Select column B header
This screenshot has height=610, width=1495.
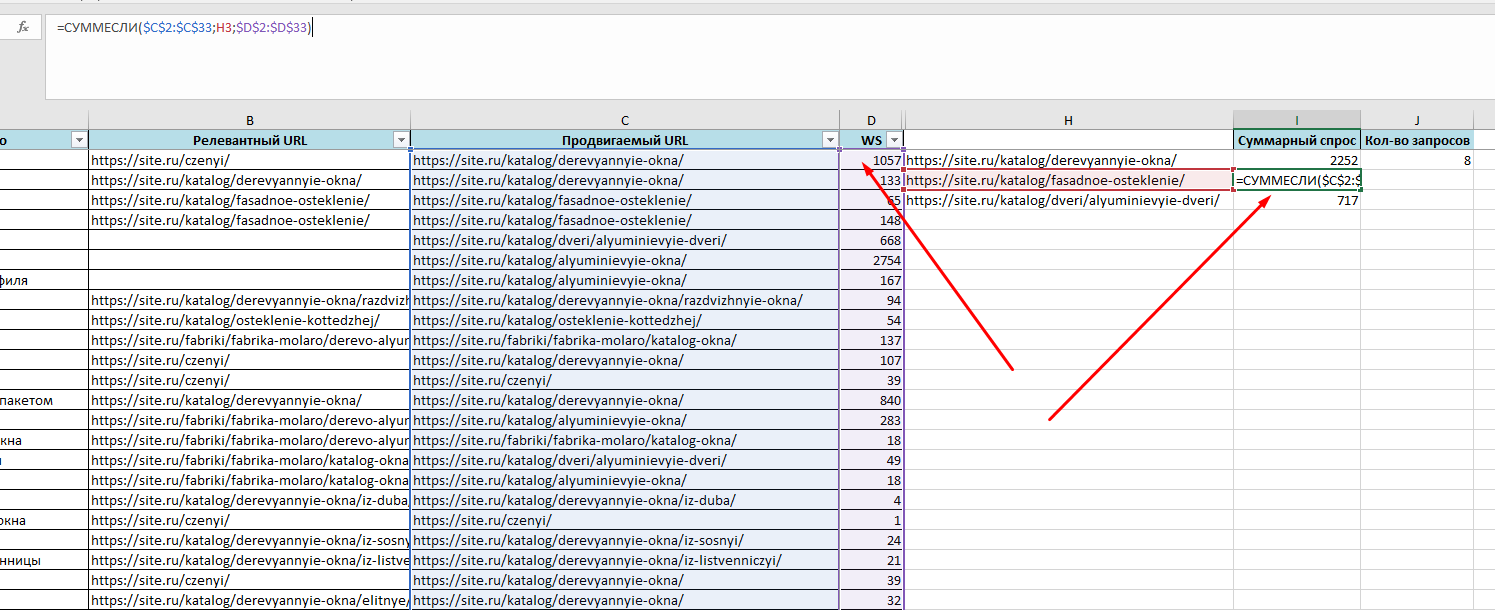click(249, 120)
